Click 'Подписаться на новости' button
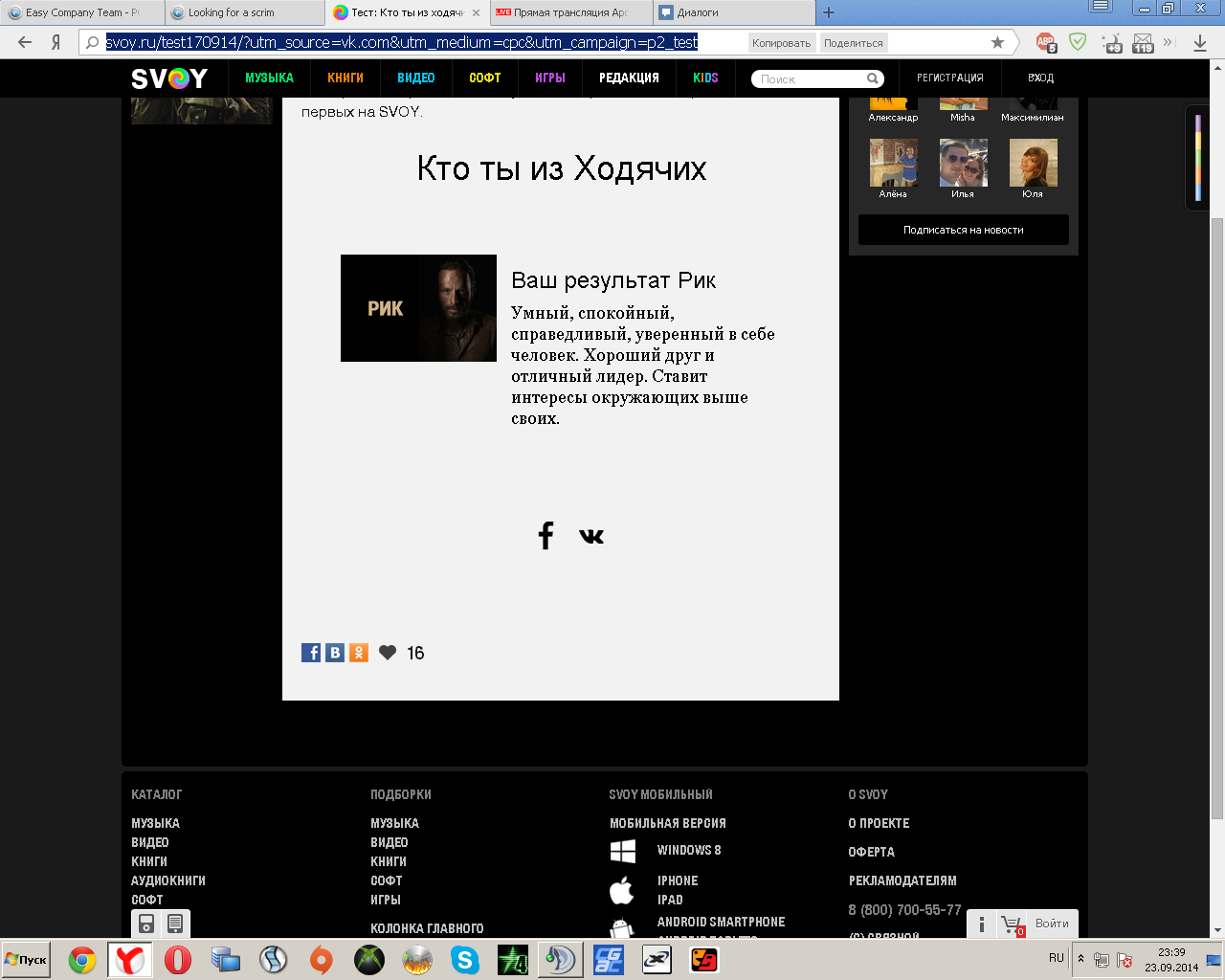The image size is (1225, 980). click(964, 230)
